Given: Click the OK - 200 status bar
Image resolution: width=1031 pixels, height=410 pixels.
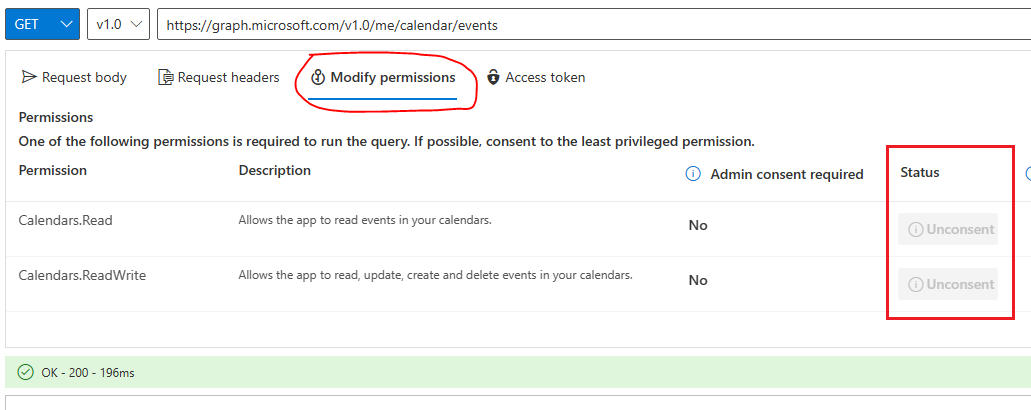Looking at the screenshot, I should [518, 373].
